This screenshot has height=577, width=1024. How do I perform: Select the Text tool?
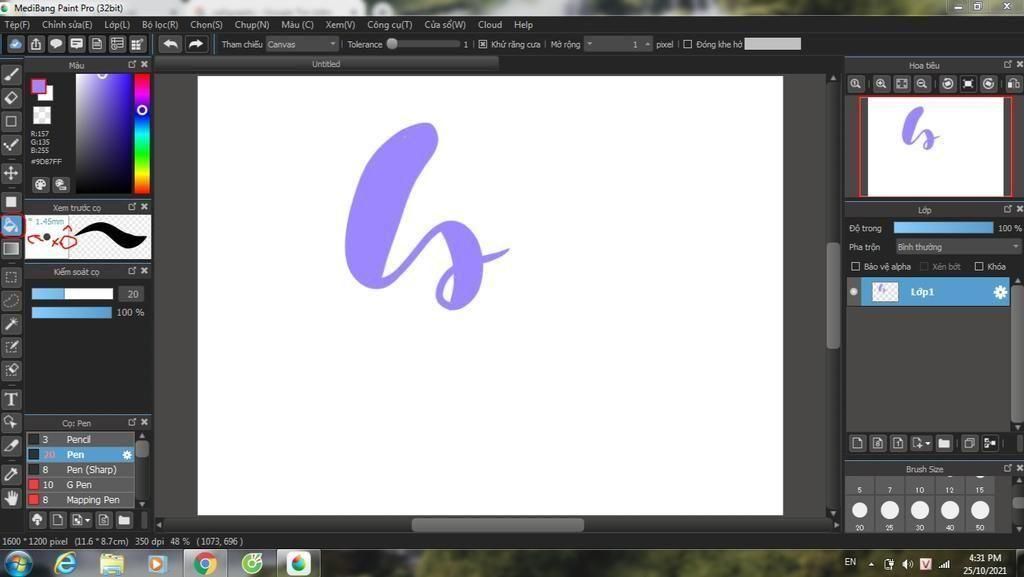[11, 399]
